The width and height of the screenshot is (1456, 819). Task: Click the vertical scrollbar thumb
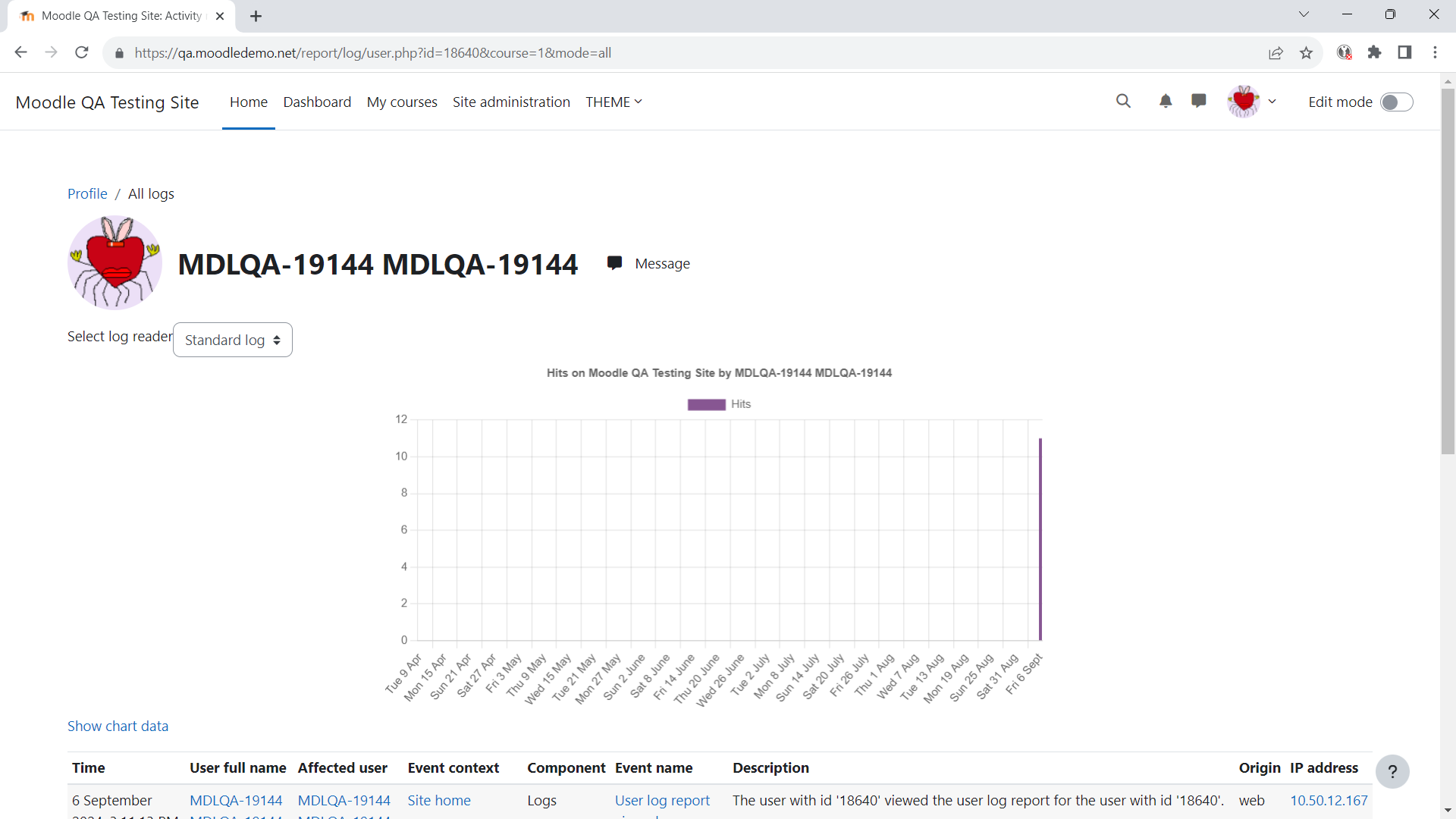[x=1448, y=271]
